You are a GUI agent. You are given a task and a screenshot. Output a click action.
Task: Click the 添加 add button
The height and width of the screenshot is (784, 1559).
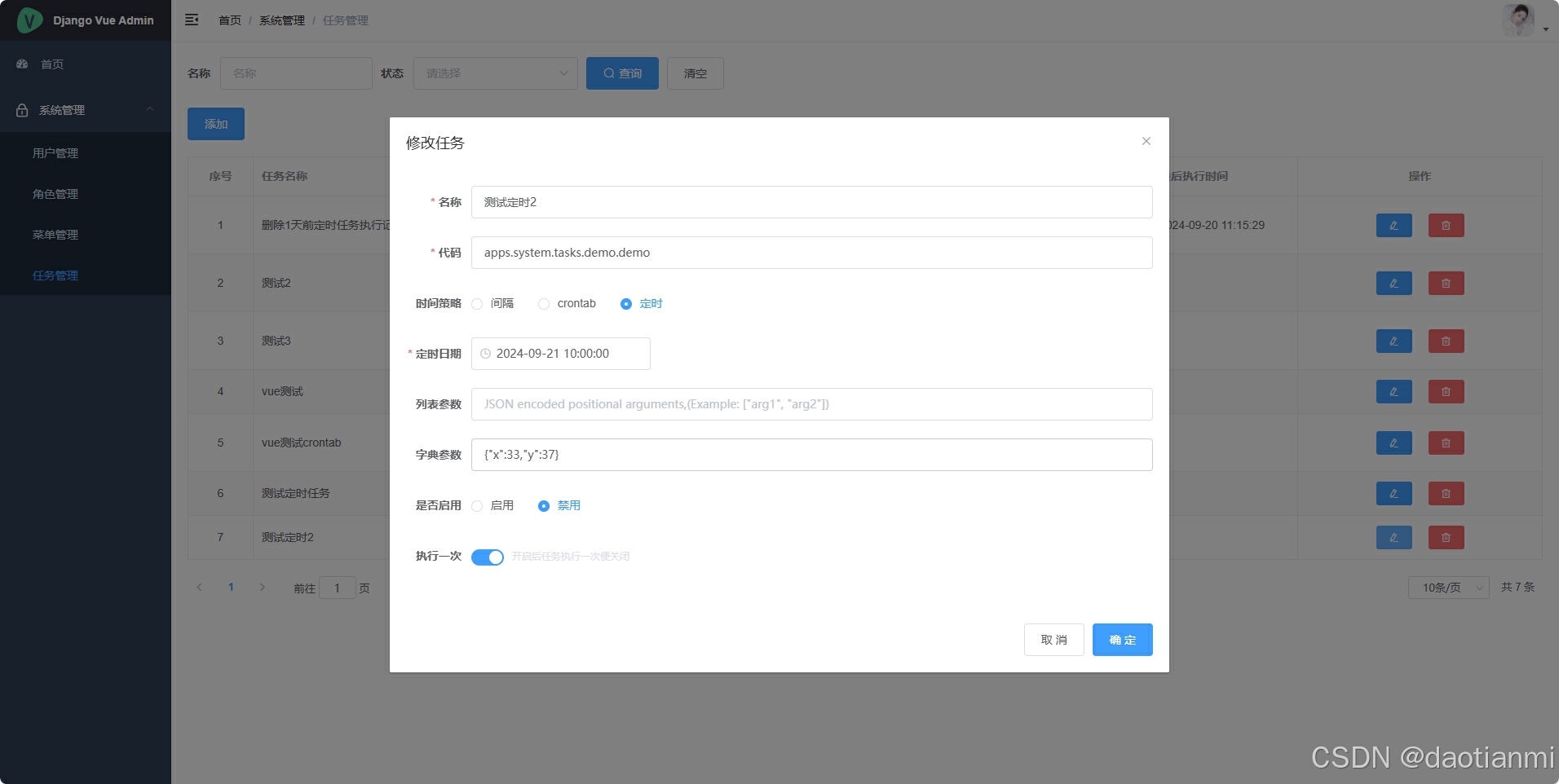216,124
